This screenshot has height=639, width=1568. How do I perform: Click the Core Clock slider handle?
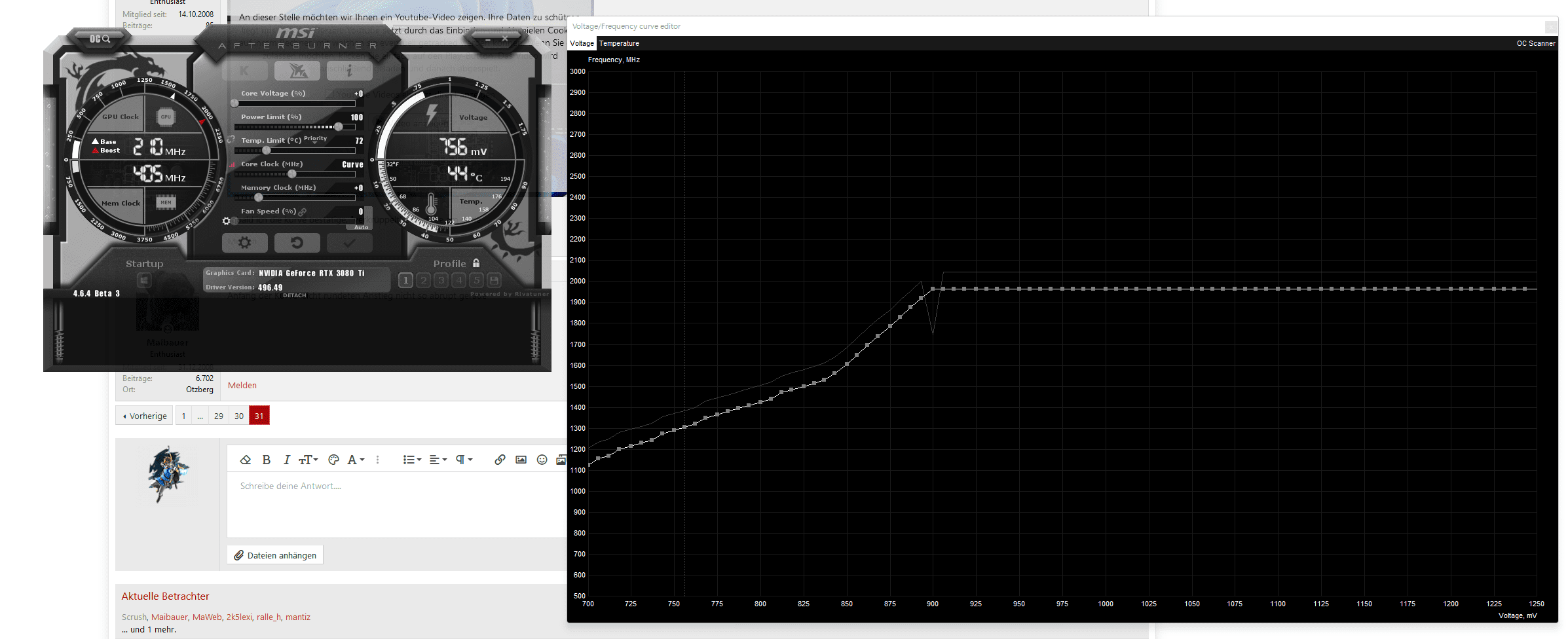coord(292,174)
